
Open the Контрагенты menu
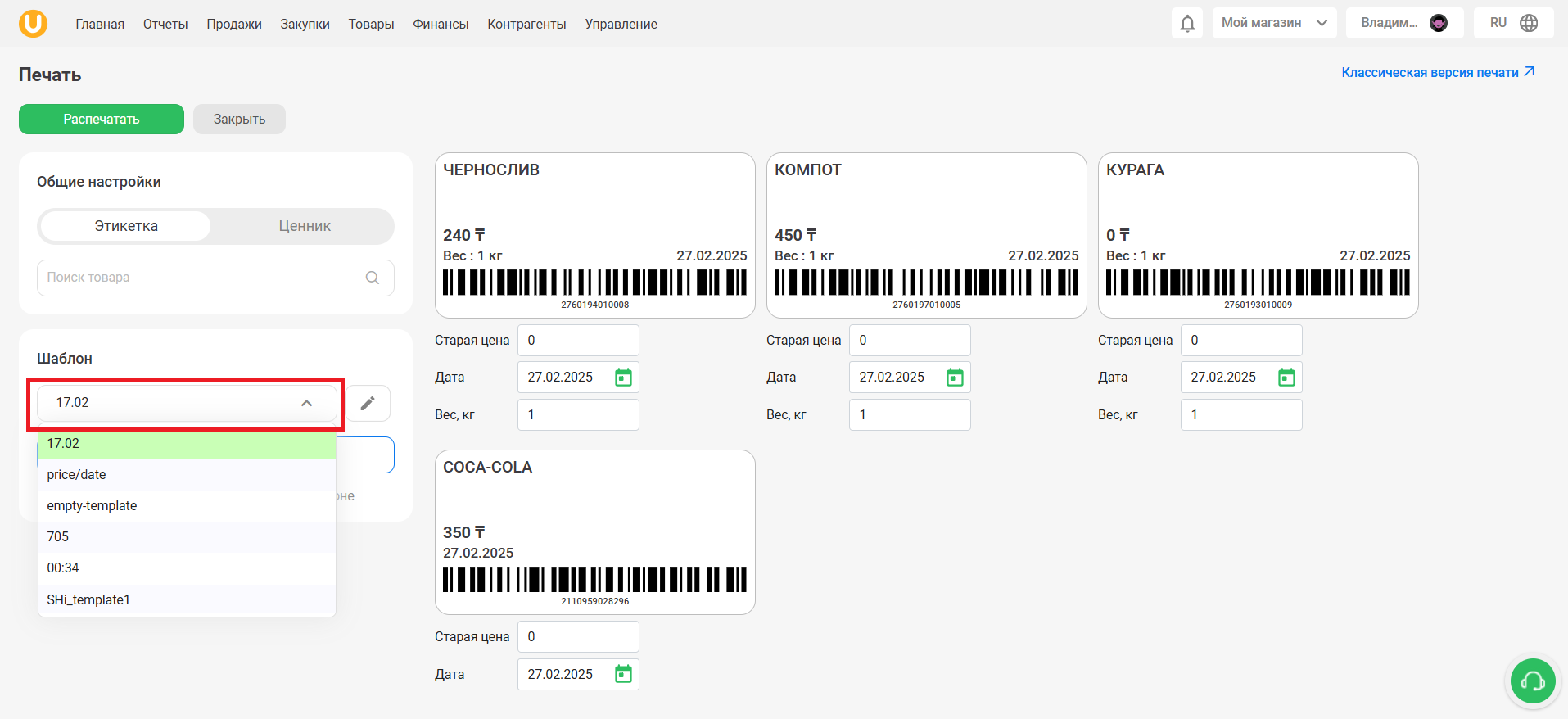click(526, 24)
